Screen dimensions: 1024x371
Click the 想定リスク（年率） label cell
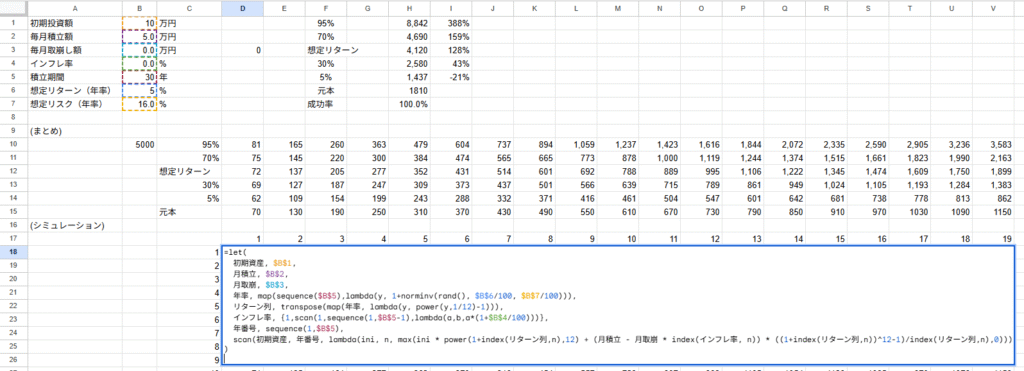click(74, 104)
